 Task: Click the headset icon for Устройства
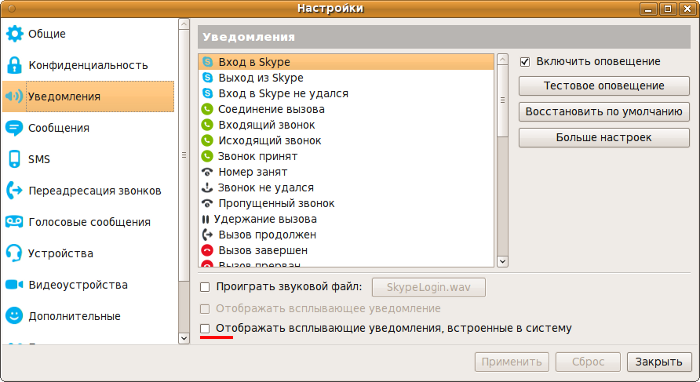pyautogui.click(x=14, y=253)
